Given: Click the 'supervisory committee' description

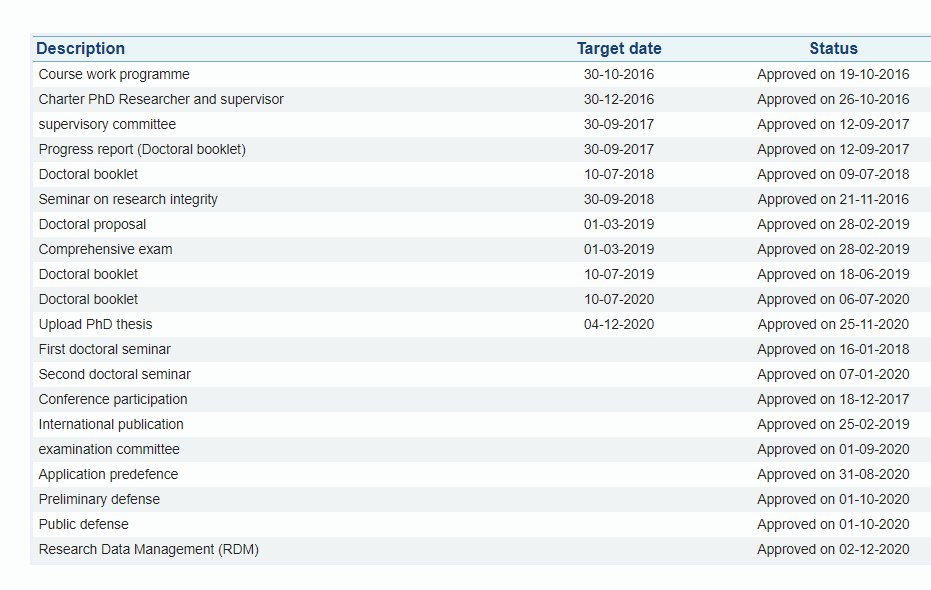Looking at the screenshot, I should pos(107,124).
